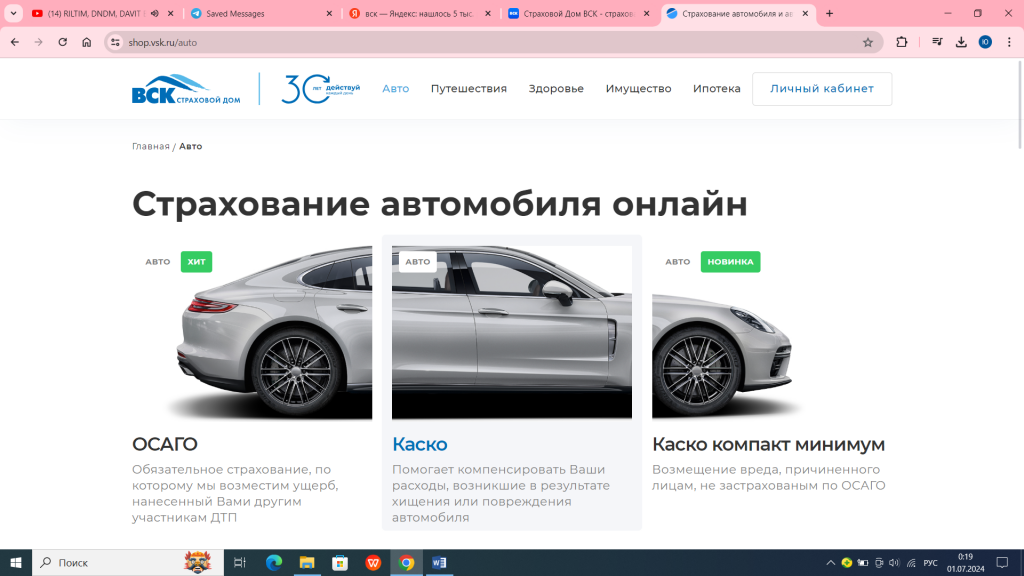Close the YouTube tab
Image resolution: width=1024 pixels, height=576 pixels.
coord(170,13)
